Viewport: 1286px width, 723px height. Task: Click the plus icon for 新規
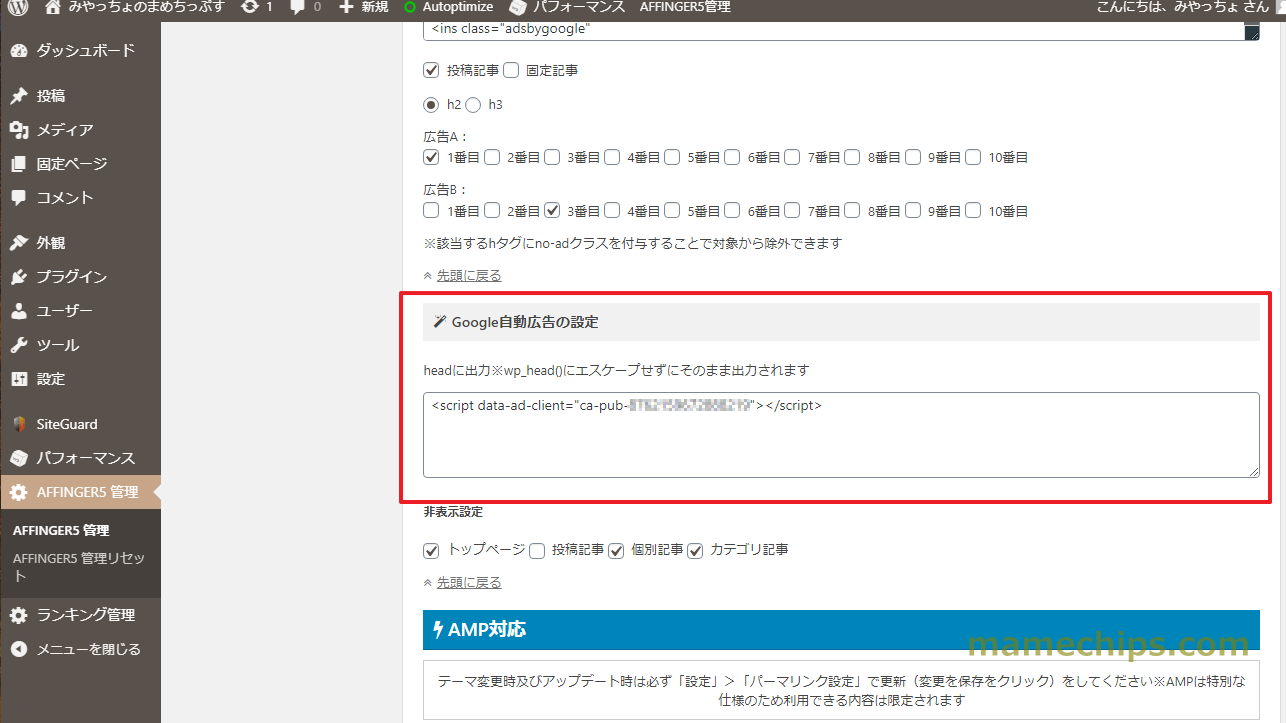346,7
